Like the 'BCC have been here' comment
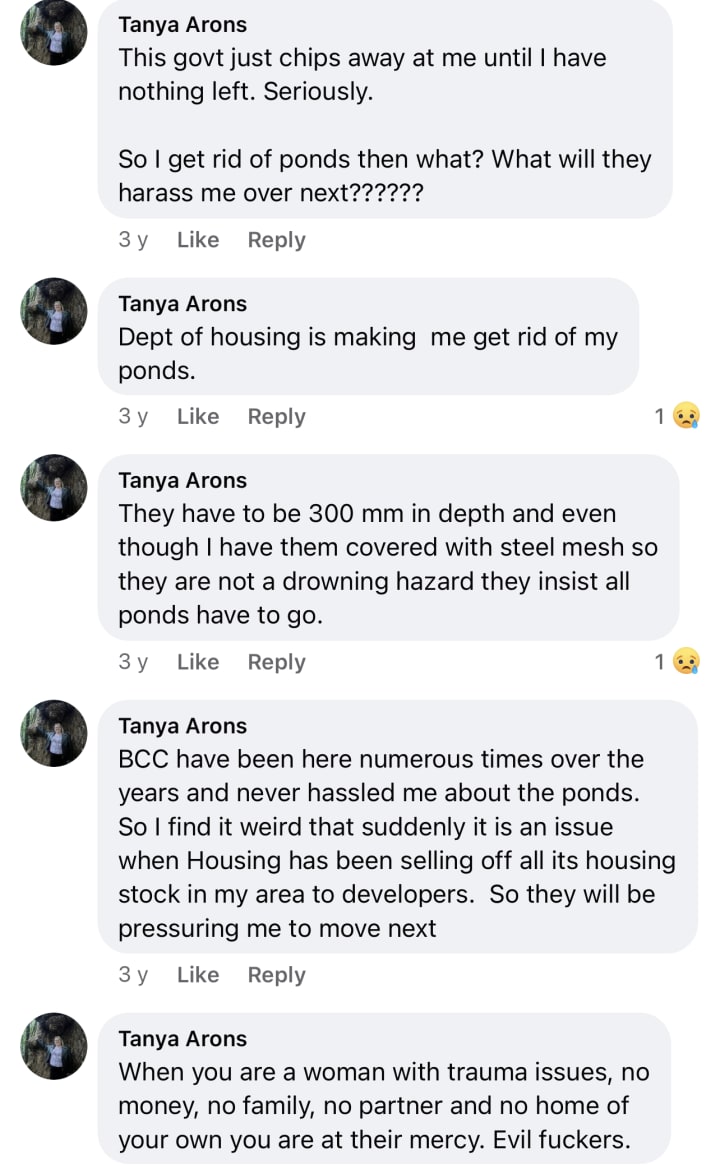 click(x=197, y=975)
